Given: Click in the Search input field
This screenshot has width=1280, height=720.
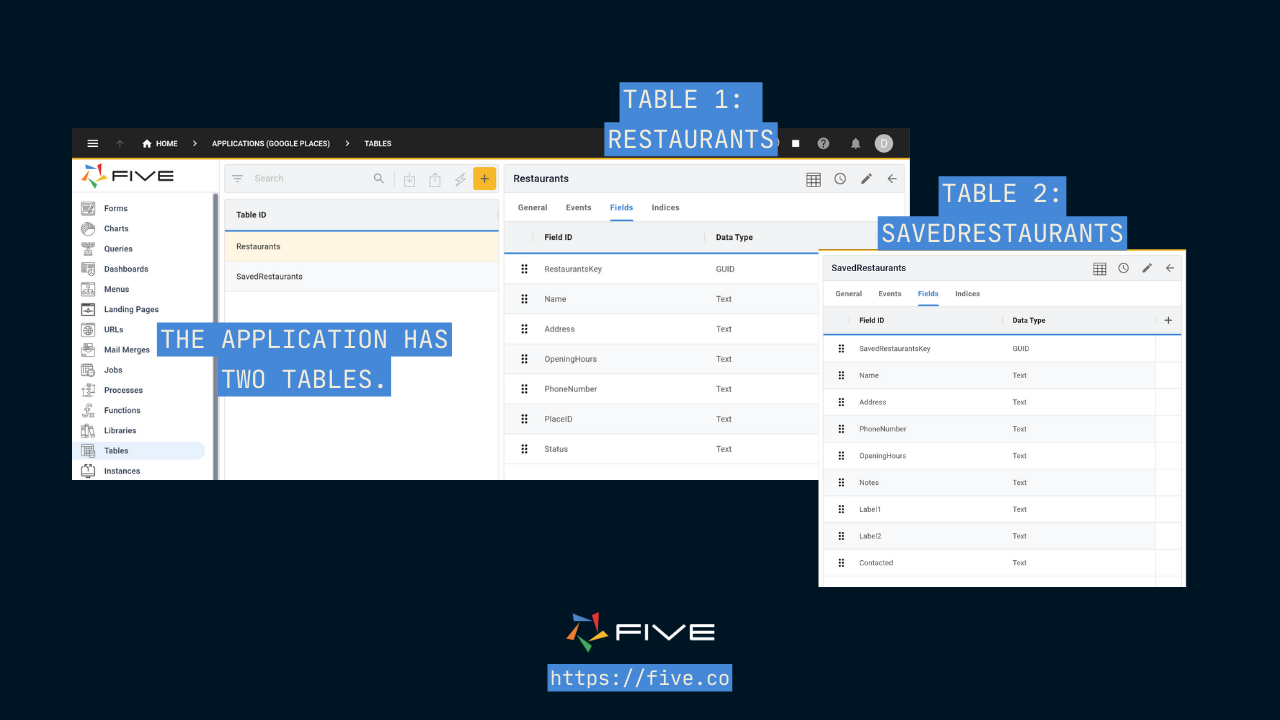Looking at the screenshot, I should [x=310, y=179].
